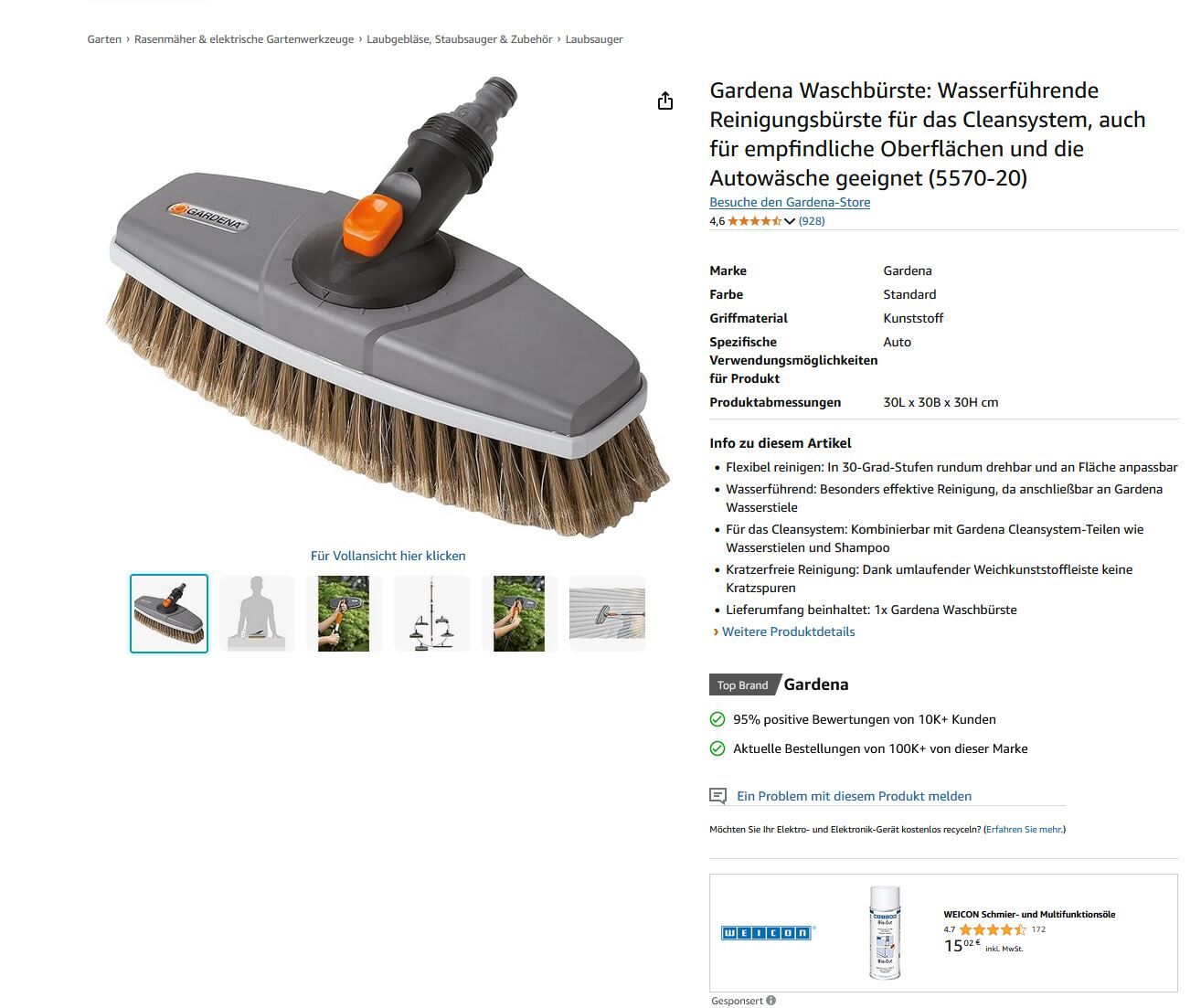Click Ein Problem mit diesem Produkt melden
The image size is (1201, 1008).
854,796
